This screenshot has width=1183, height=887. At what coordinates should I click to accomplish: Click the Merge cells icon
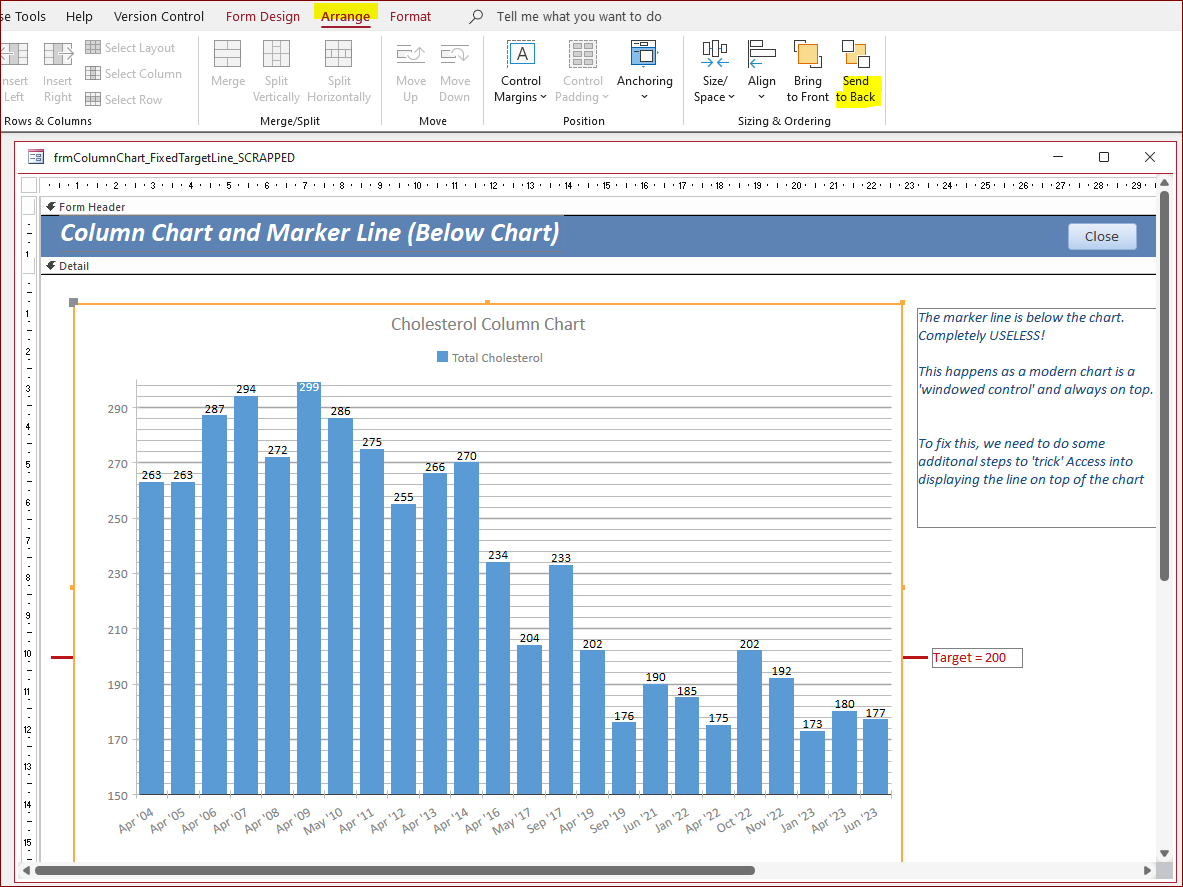(228, 54)
